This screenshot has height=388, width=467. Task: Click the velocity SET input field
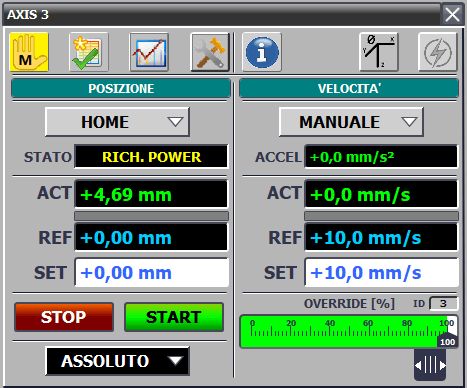pyautogui.click(x=382, y=273)
